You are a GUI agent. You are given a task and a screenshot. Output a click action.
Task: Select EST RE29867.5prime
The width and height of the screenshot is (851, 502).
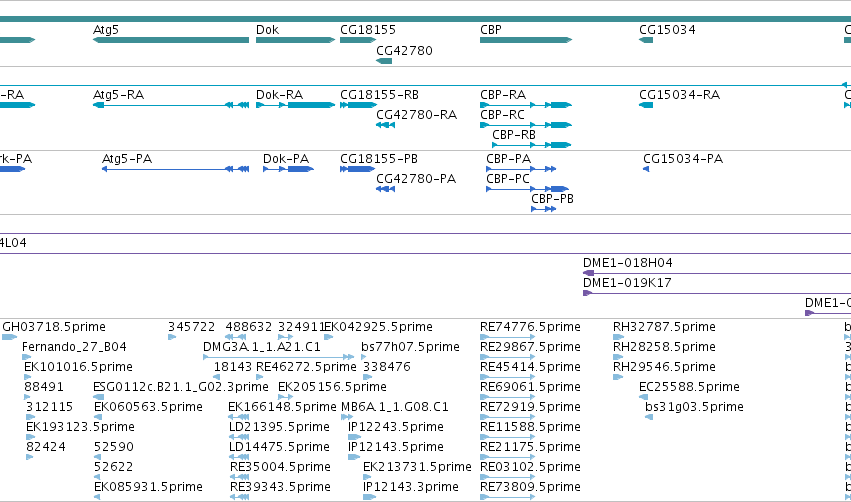tap(507, 357)
